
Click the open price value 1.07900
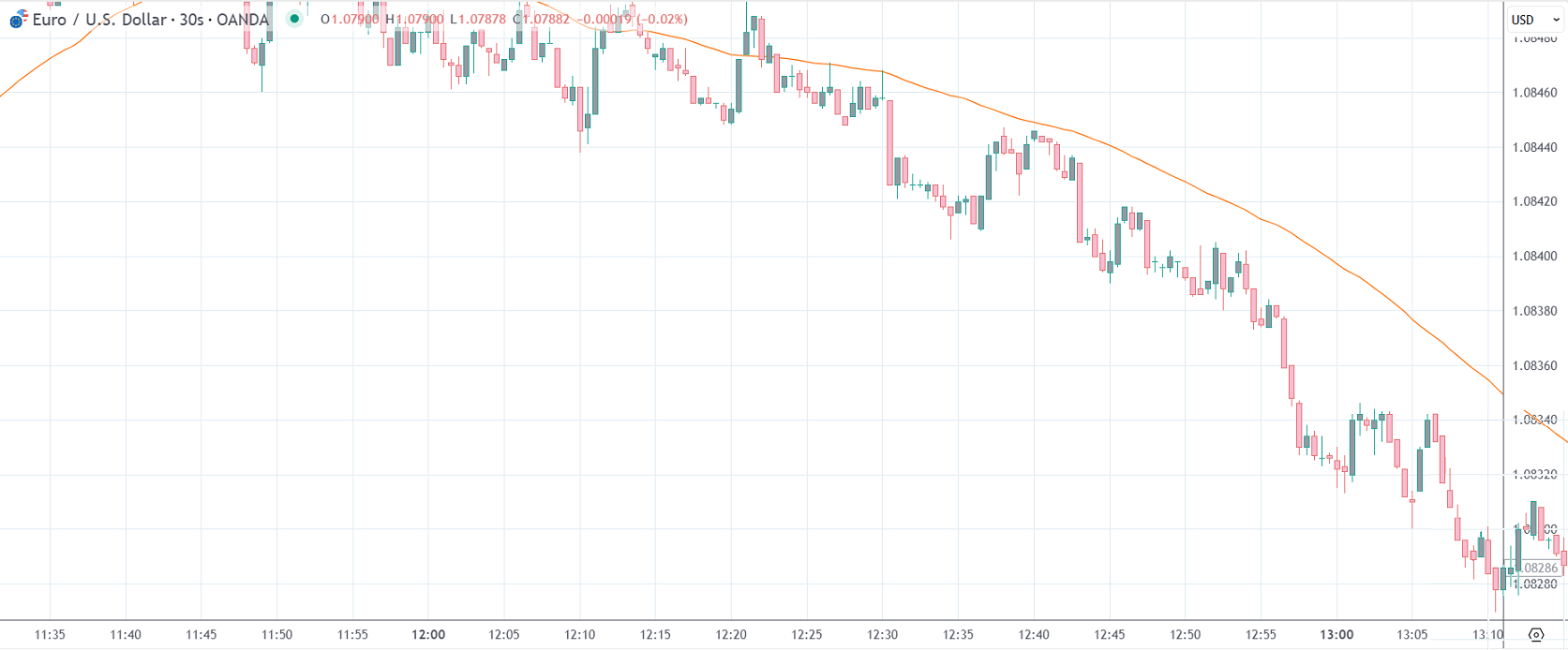click(x=355, y=20)
